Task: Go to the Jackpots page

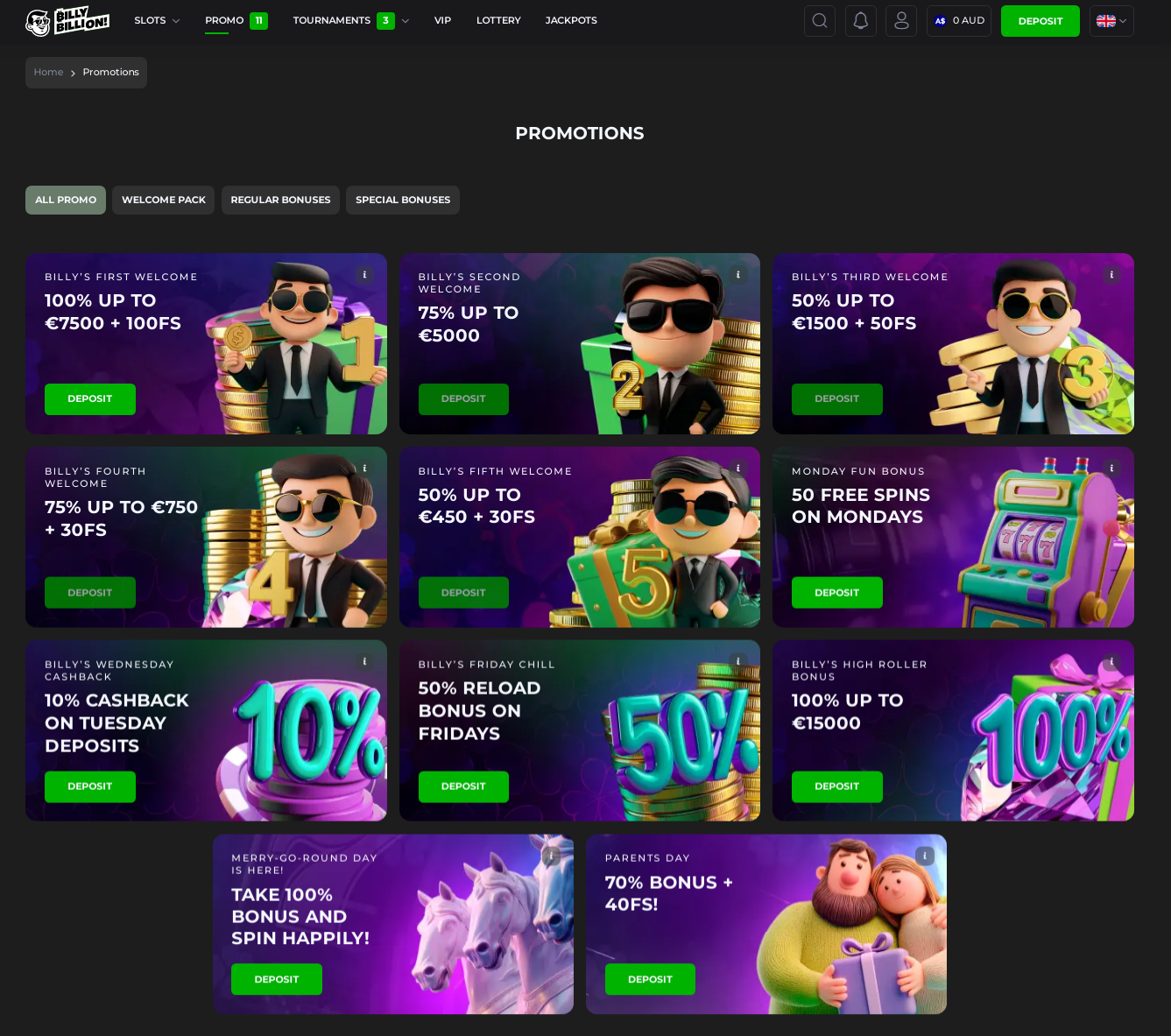Action: 570,20
